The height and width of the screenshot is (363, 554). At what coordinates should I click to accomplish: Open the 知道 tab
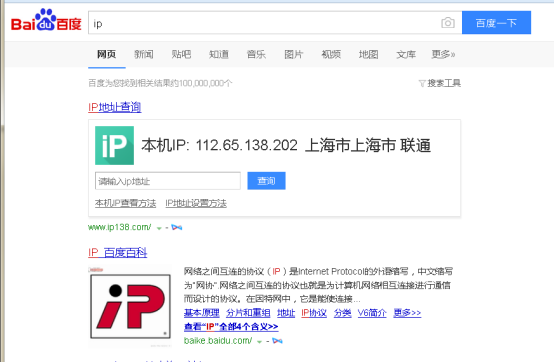(219, 54)
